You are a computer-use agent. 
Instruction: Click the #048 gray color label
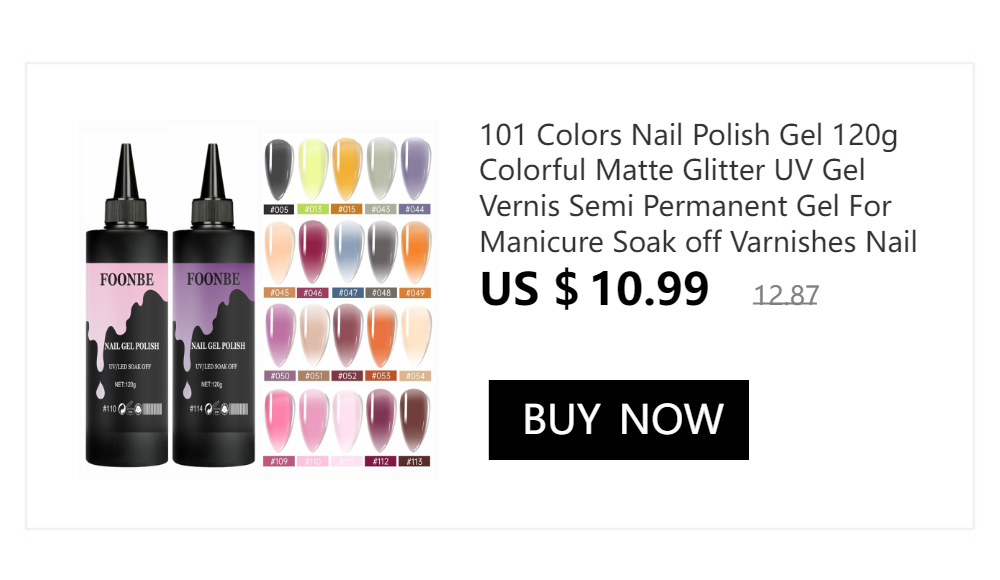381,293
